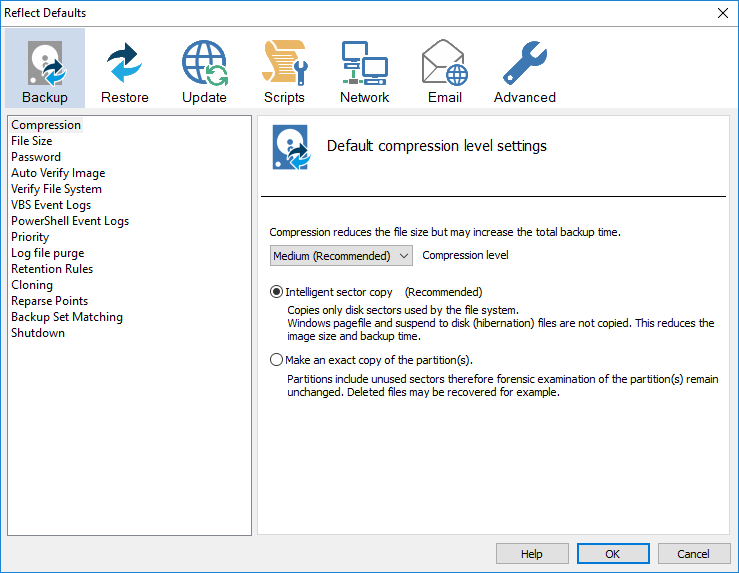
Task: Select Retention Rules list entry
Action: pyautogui.click(x=52, y=269)
